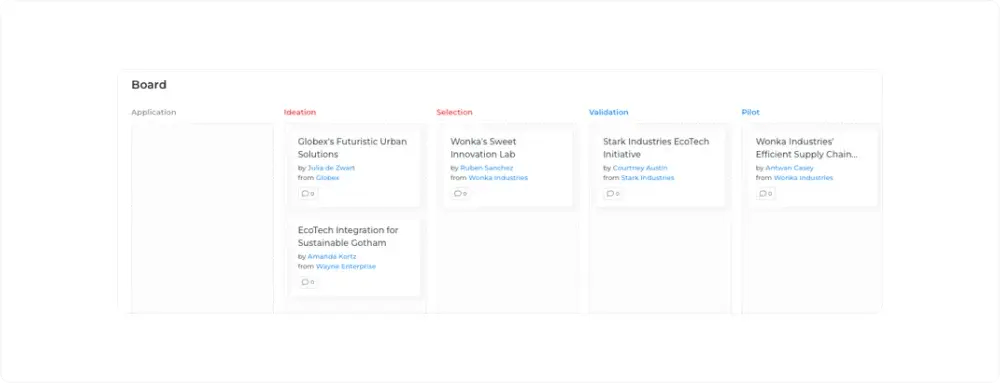Open Wonka Industries link on Supply Chain card
The width and height of the screenshot is (1000, 383).
(x=804, y=178)
